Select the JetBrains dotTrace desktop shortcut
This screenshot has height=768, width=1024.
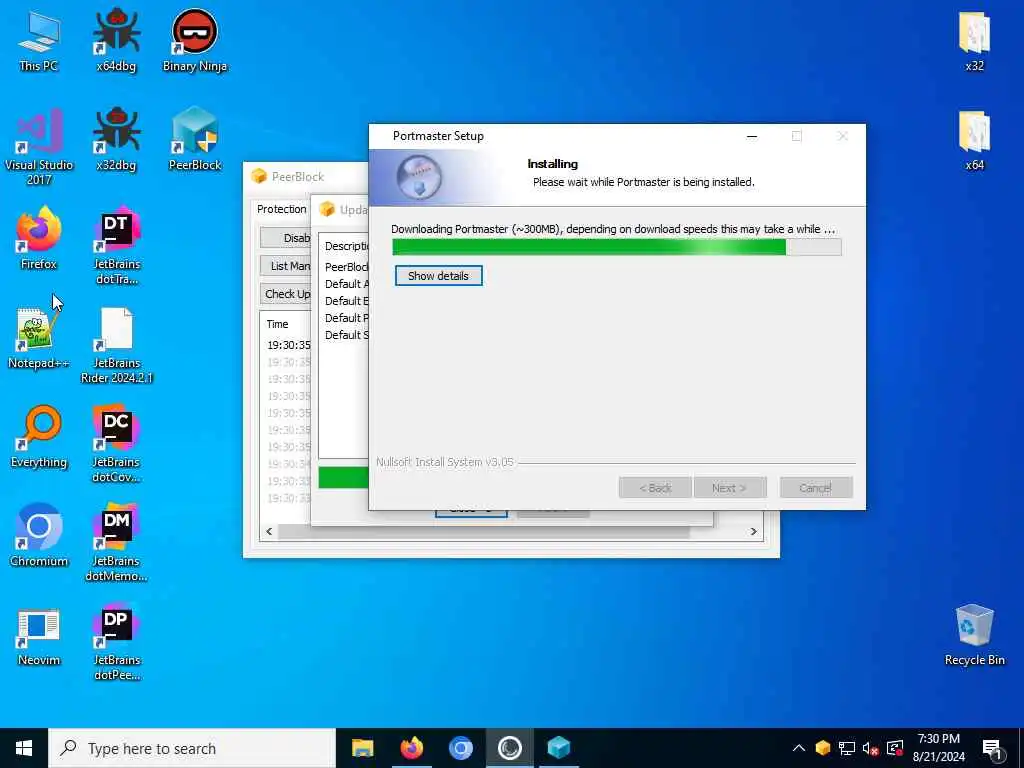tap(116, 247)
